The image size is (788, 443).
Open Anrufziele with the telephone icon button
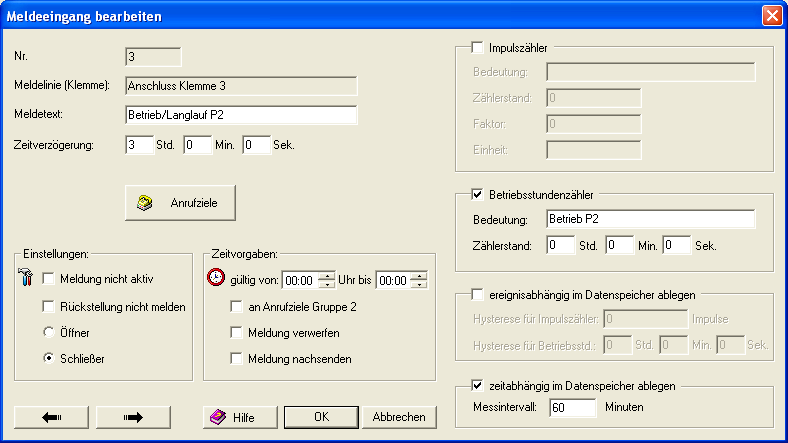click(180, 202)
